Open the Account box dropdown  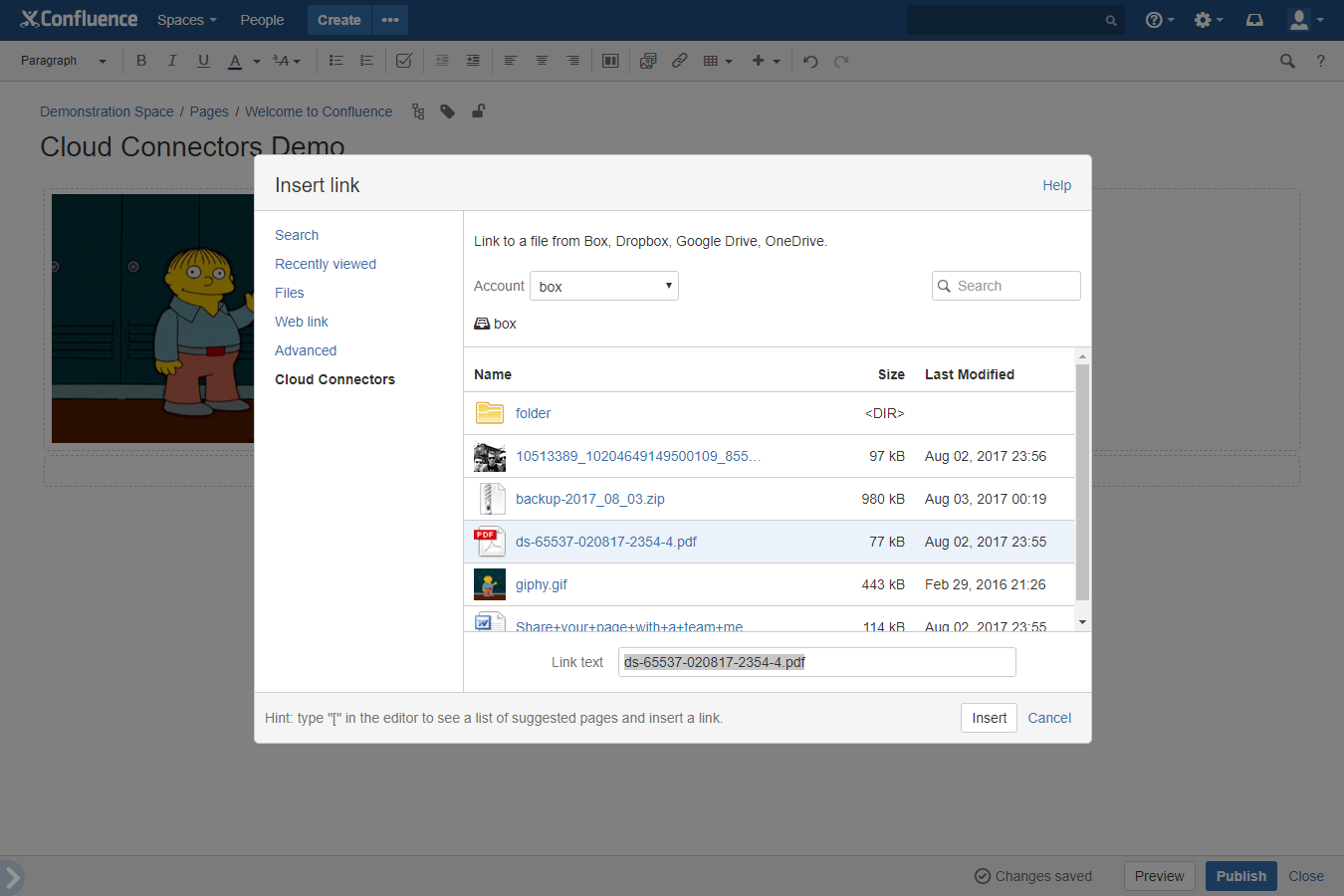(x=604, y=286)
